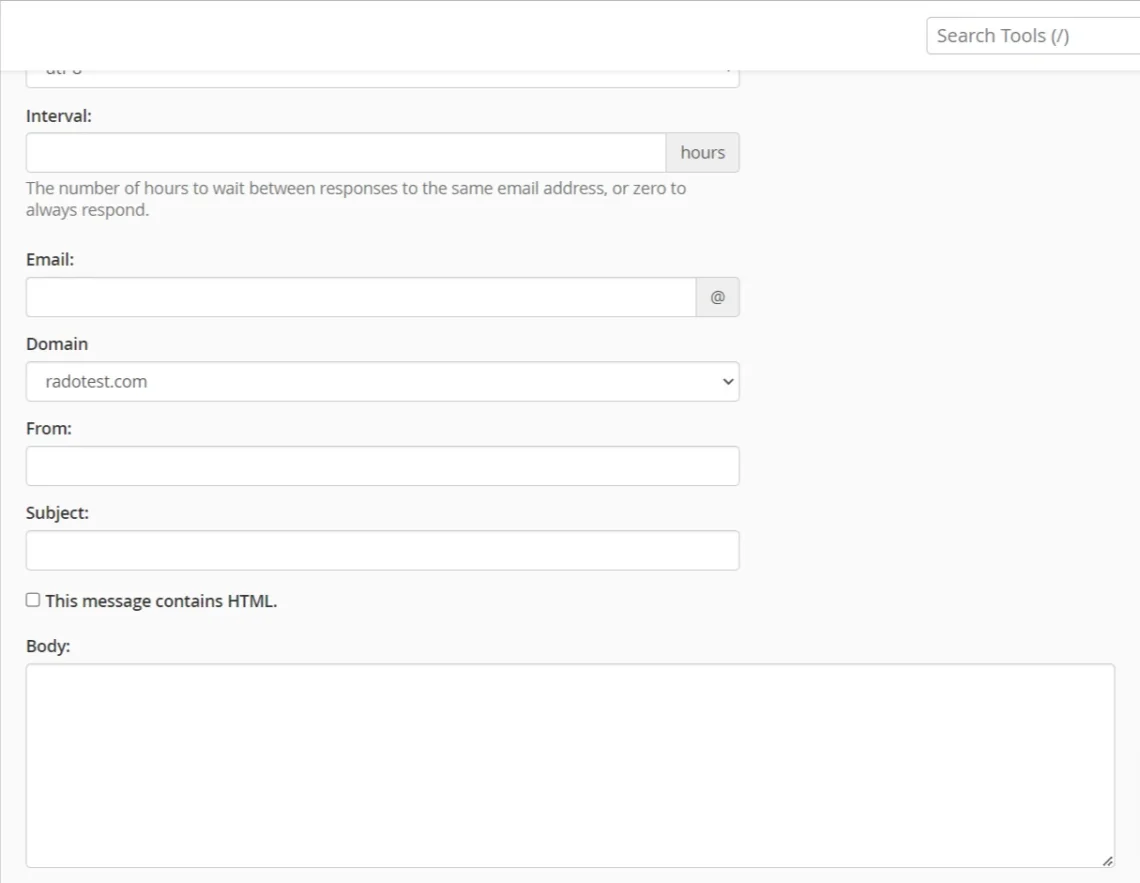Click the Email address input field
This screenshot has width=1140, height=883.
[x=360, y=297]
